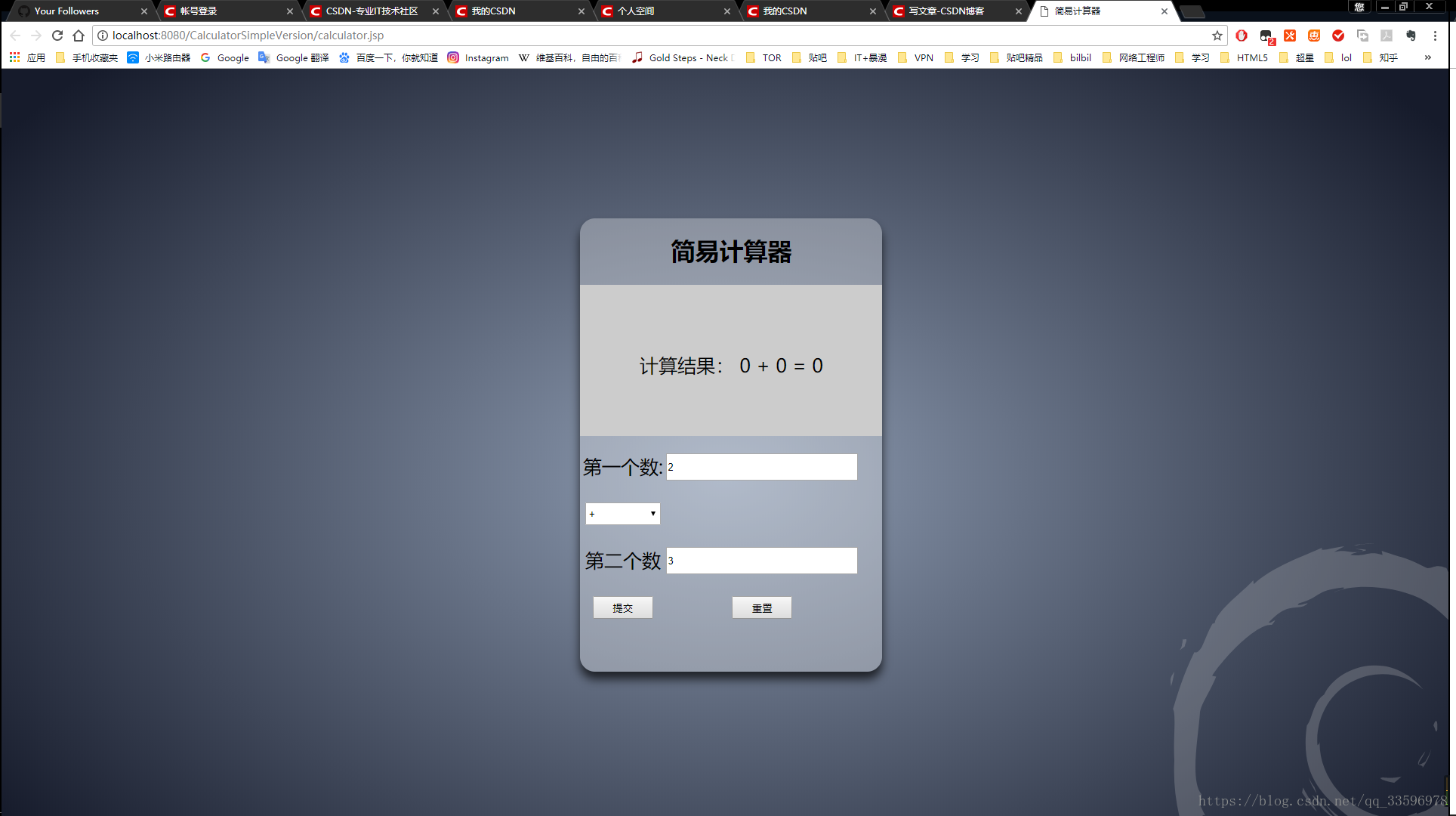Open the 百度一下，你就知道 bookmark
Image resolution: width=1456 pixels, height=816 pixels.
click(x=388, y=57)
